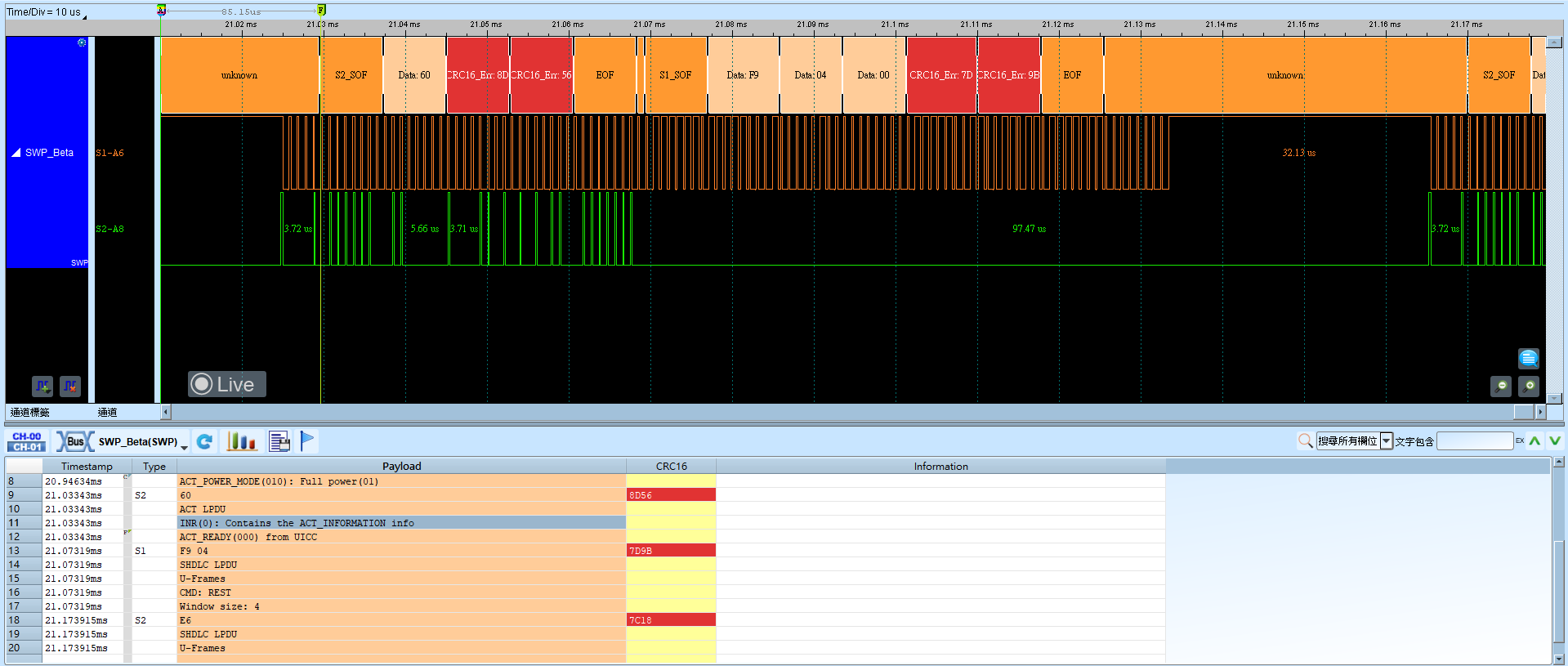The height and width of the screenshot is (666, 1568).
Task: Click the search magnifier icon
Action: pos(1306,441)
